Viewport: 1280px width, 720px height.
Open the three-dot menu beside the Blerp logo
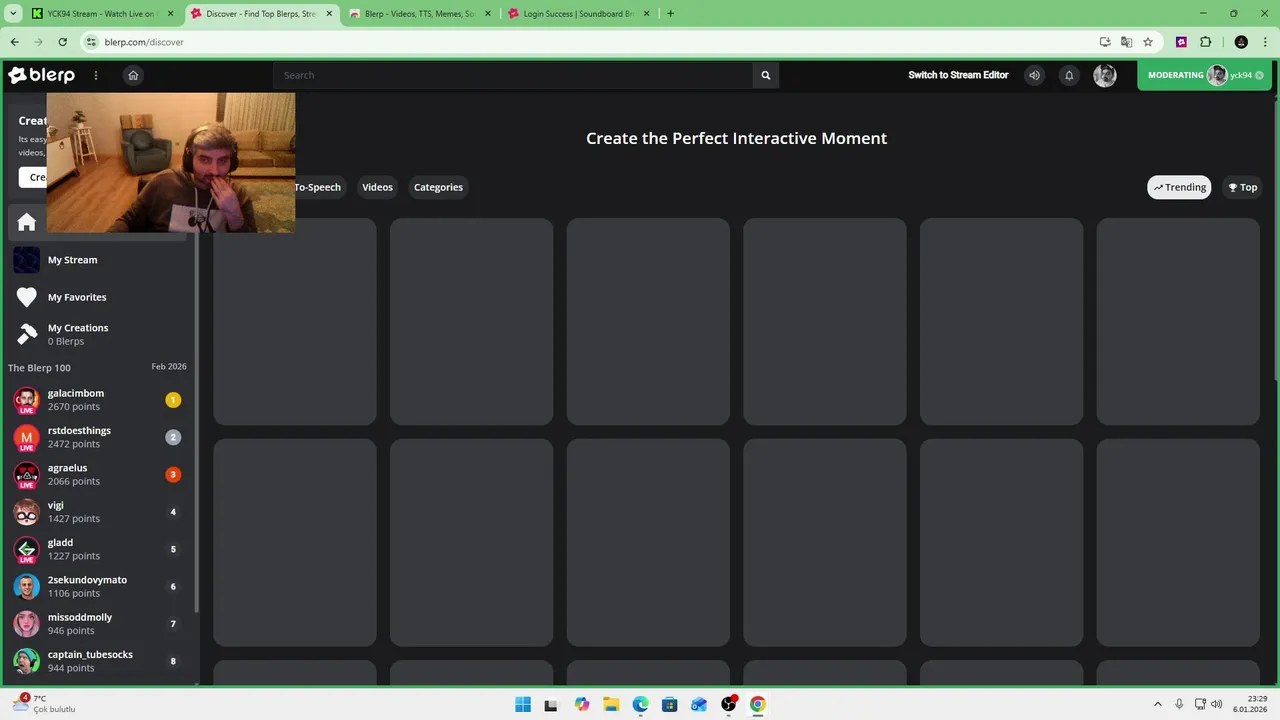[96, 75]
